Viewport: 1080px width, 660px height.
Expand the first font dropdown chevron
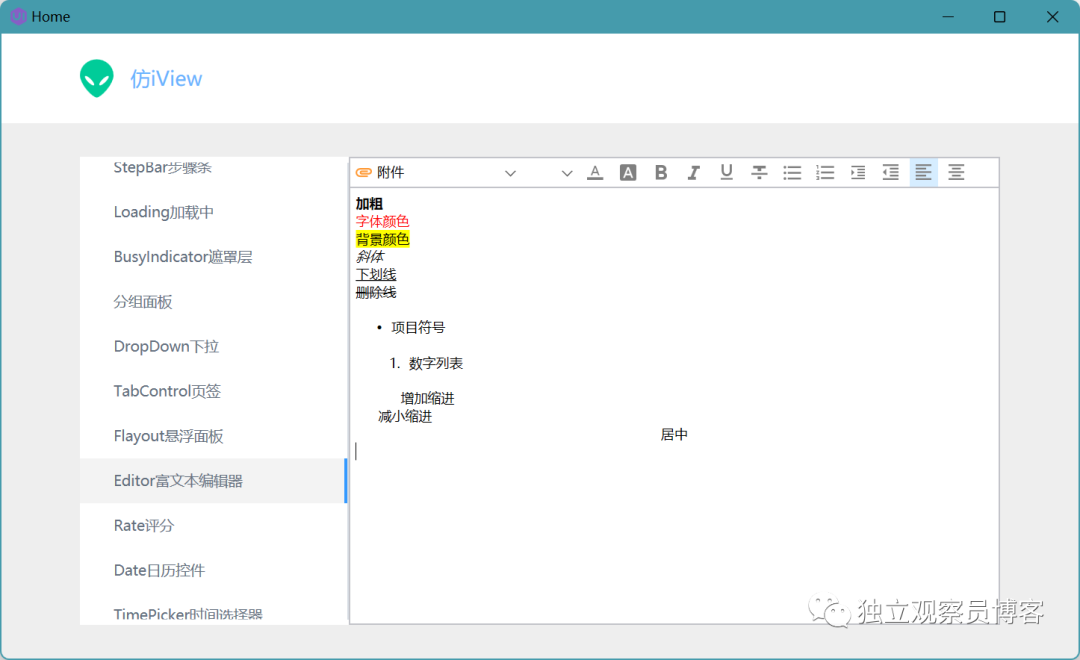point(510,173)
